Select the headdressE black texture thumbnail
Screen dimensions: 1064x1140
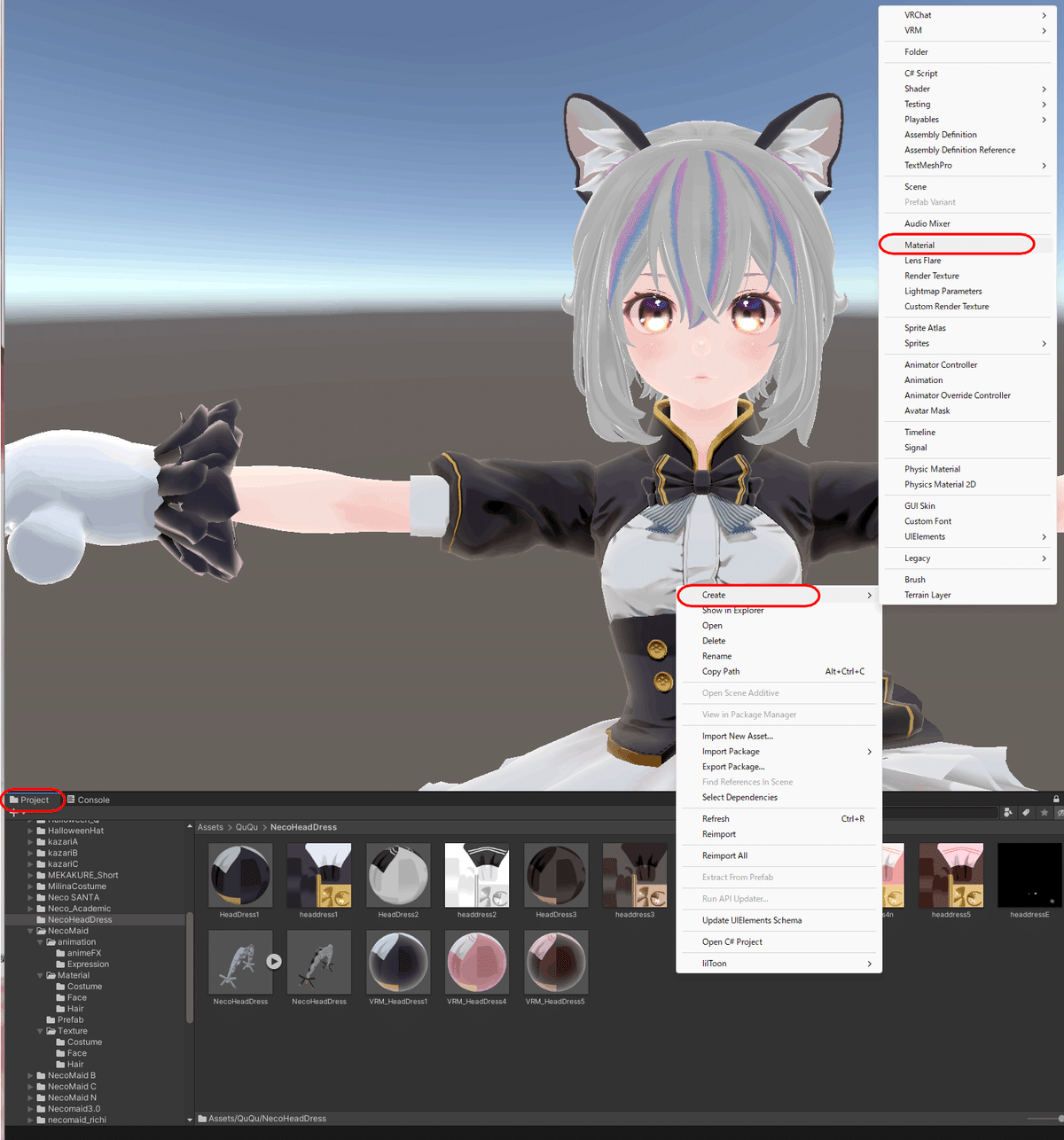(x=1029, y=875)
